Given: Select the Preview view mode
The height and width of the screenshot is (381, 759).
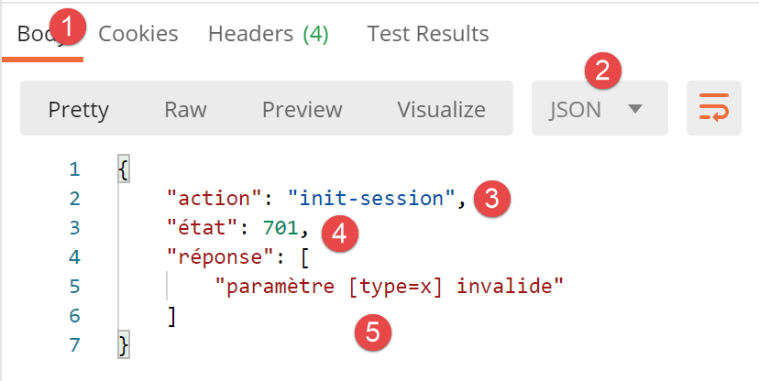Looking at the screenshot, I should coord(302,110).
